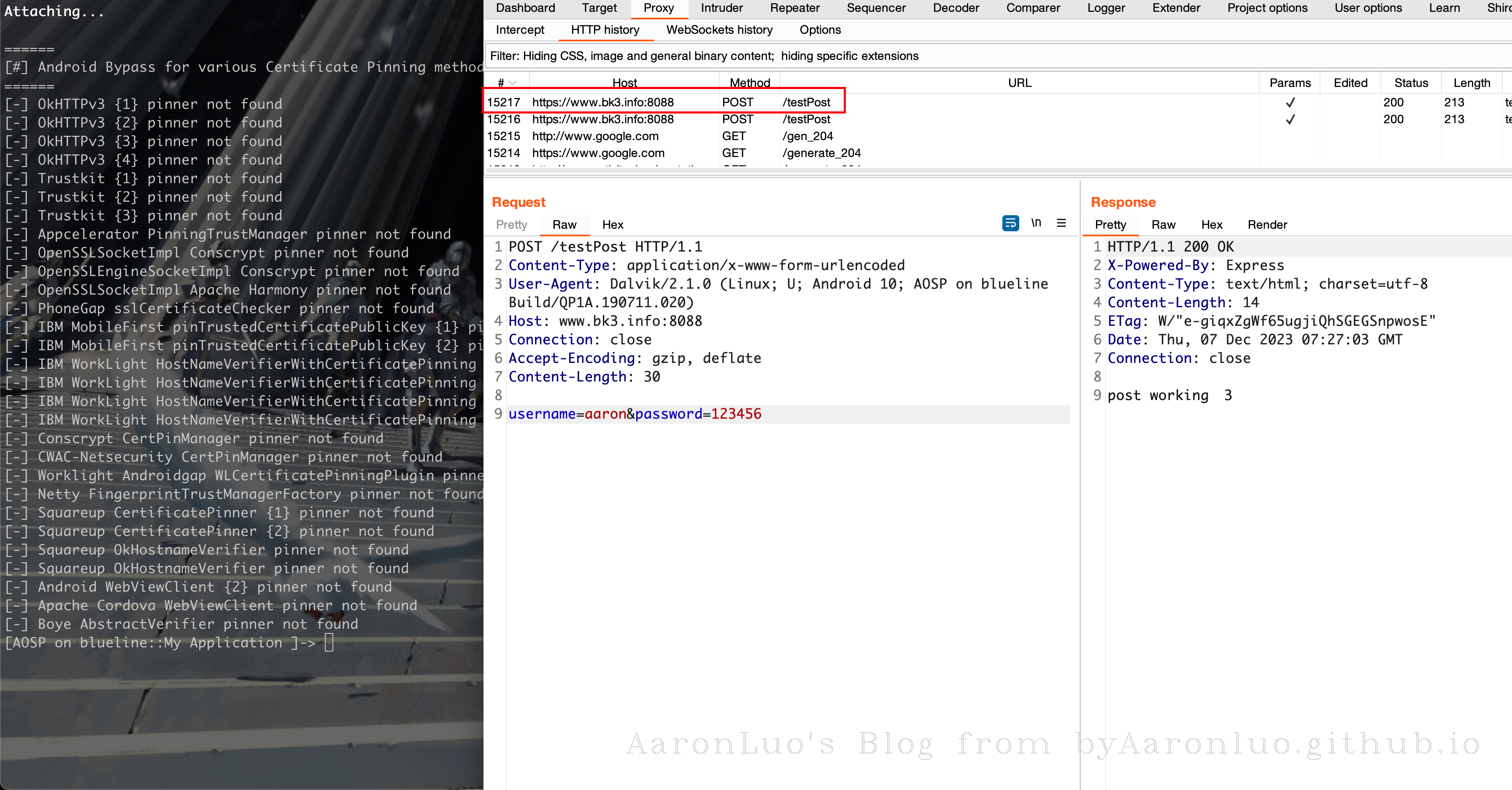This screenshot has width=1512, height=790.
Task: Click the sort arrow on the # column
Action: (513, 83)
